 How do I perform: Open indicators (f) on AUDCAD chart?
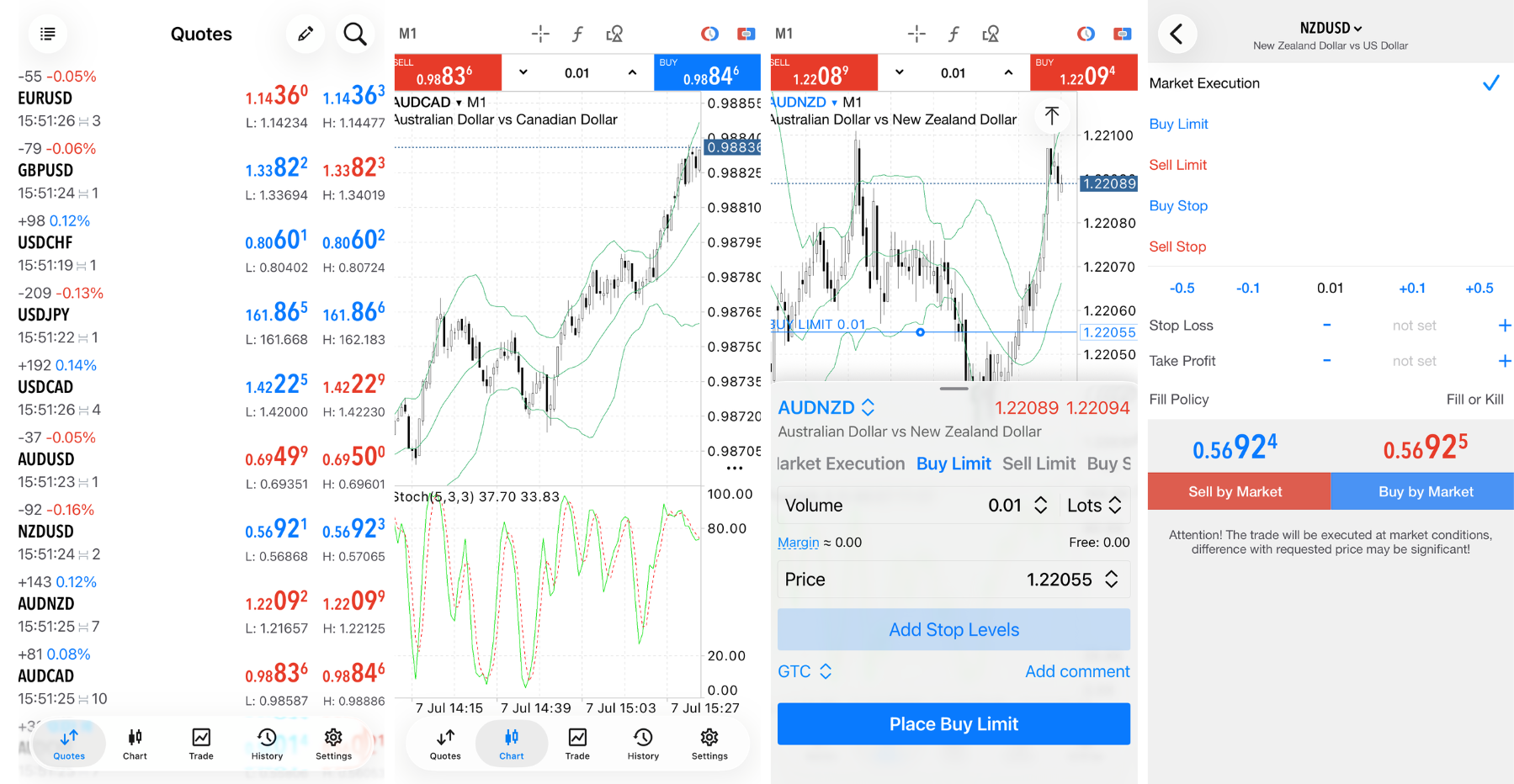(577, 34)
